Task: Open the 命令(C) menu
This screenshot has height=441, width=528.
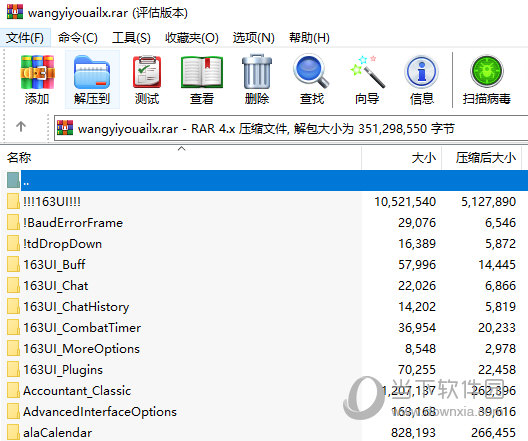Action: pyautogui.click(x=77, y=37)
